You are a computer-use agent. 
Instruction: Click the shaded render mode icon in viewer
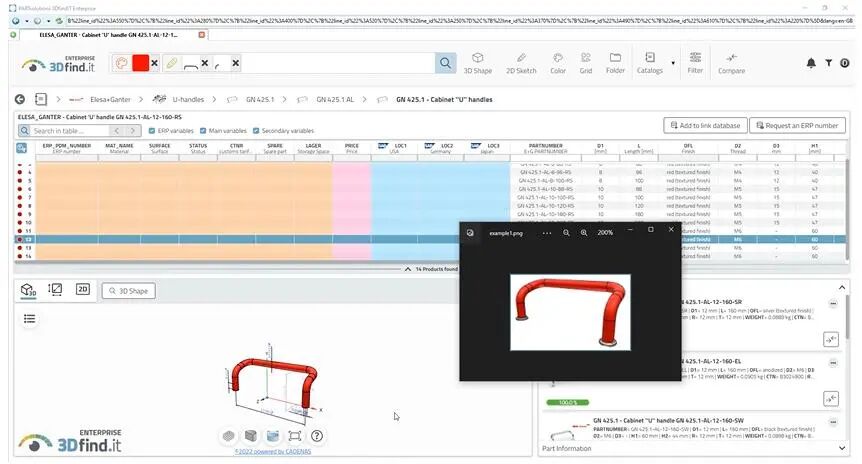coord(228,436)
